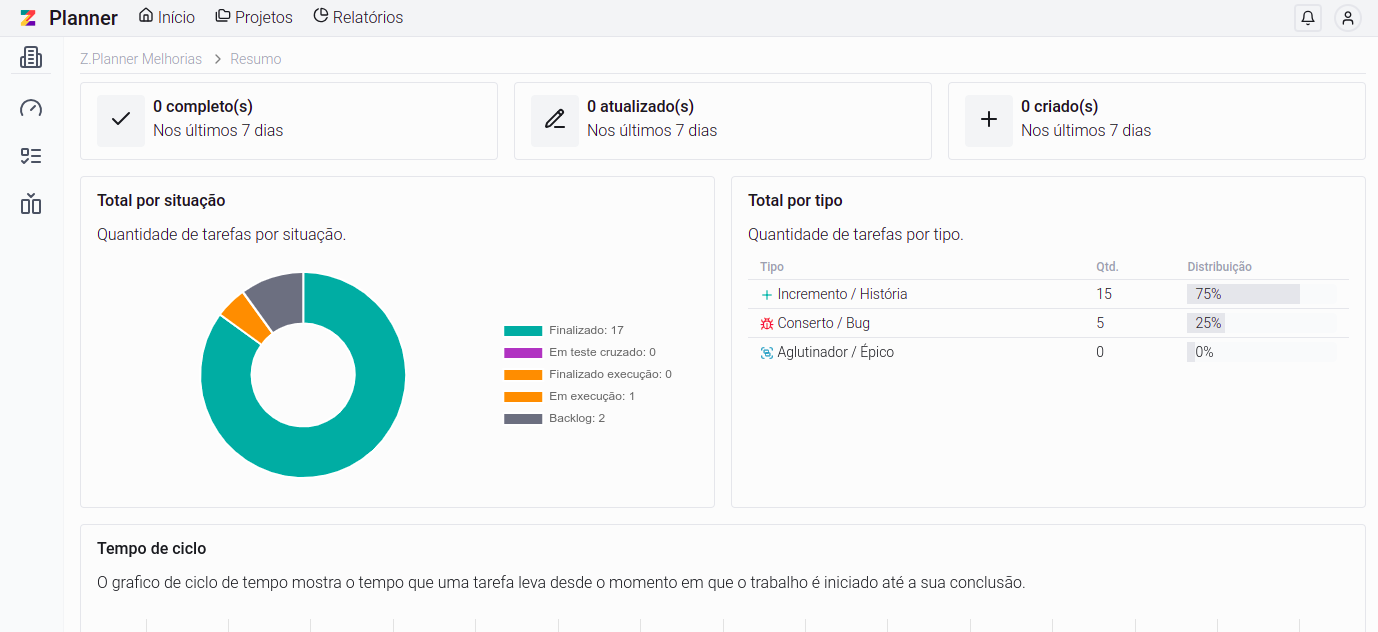Go to the Início menu
This screenshot has height=632, width=1378.
(x=167, y=17)
